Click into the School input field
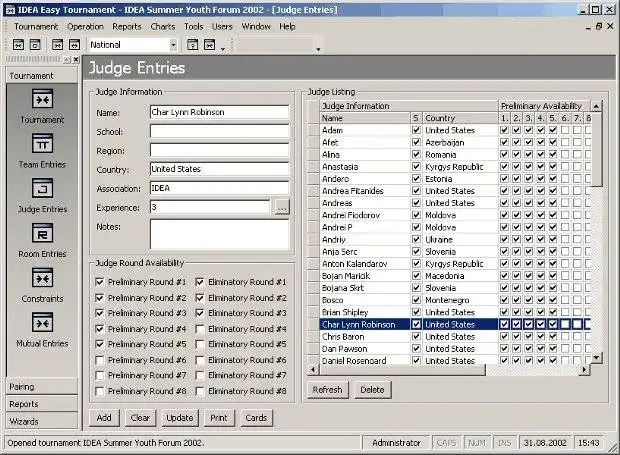The image size is (620, 455). point(219,131)
